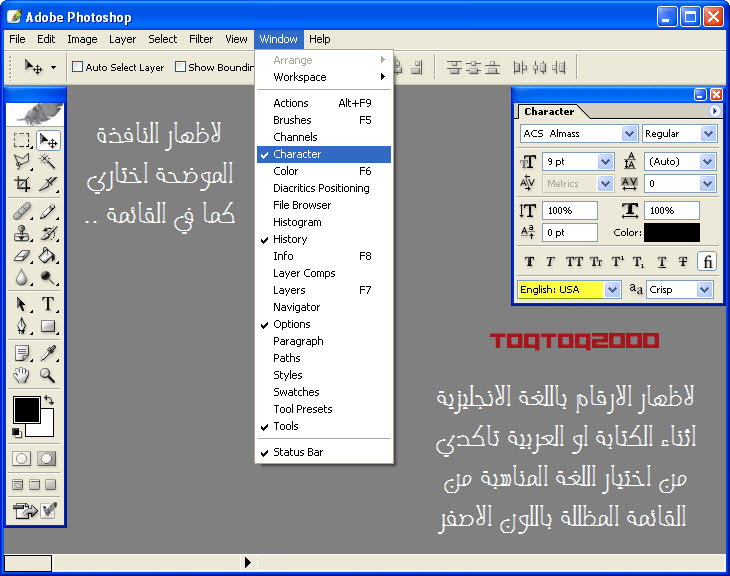Expand the English: USA language dropdown

tap(612, 289)
